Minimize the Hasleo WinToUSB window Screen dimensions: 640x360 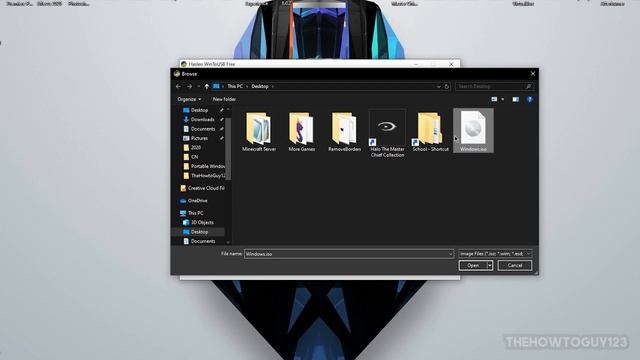(x=416, y=64)
